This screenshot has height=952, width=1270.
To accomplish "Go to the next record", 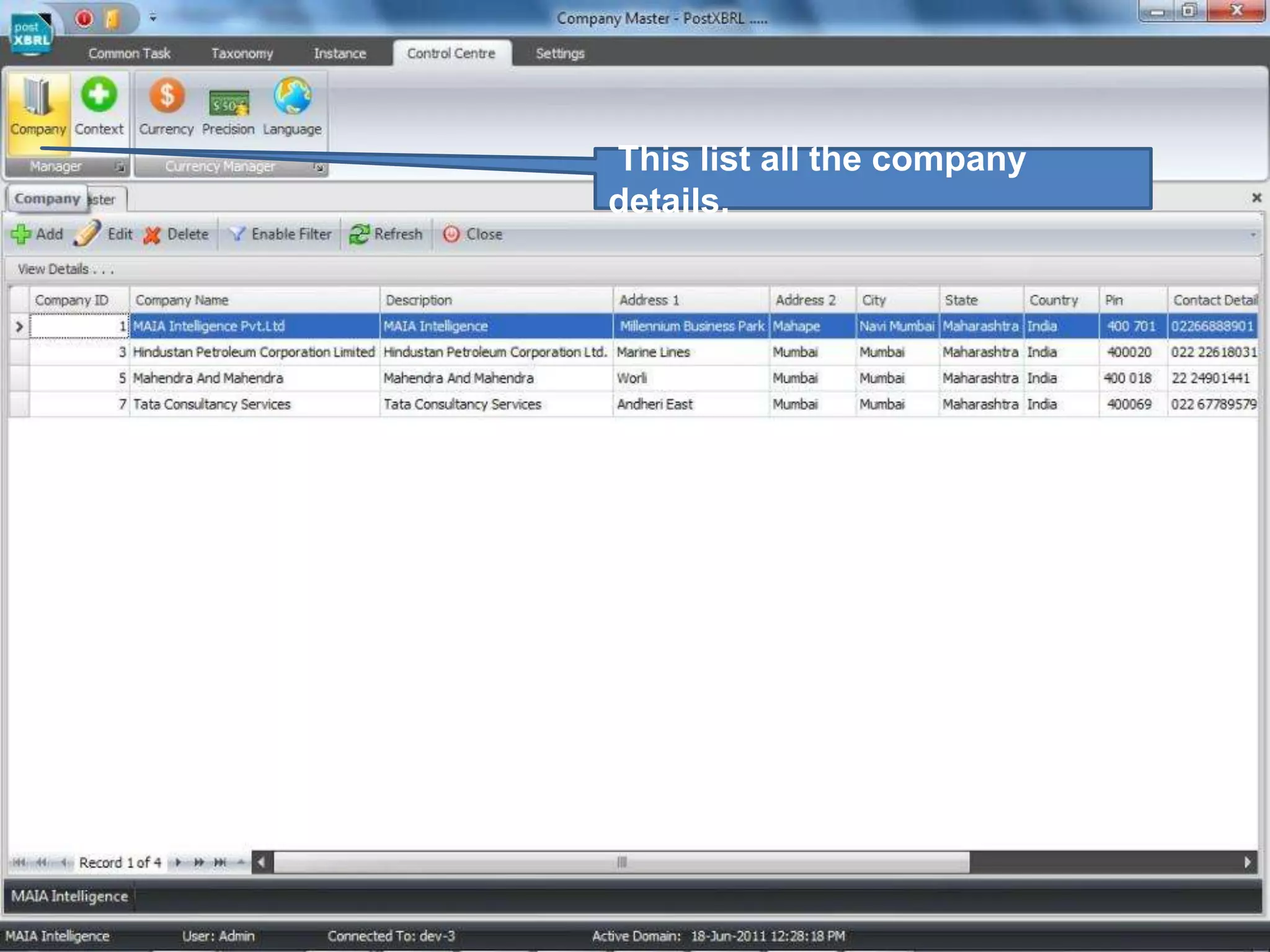I will click(x=178, y=862).
